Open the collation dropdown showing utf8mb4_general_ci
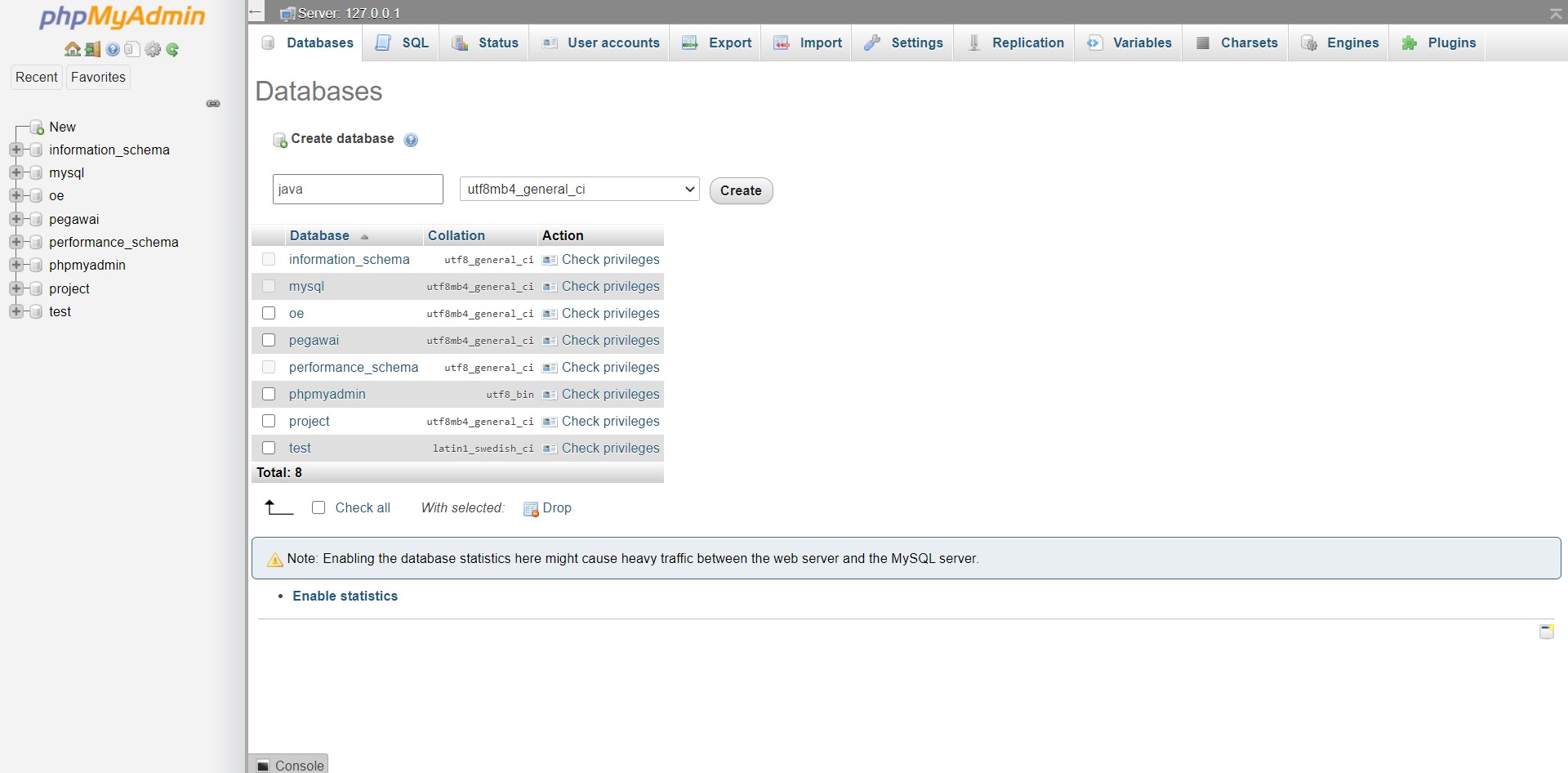This screenshot has height=773, width=1568. coord(578,189)
